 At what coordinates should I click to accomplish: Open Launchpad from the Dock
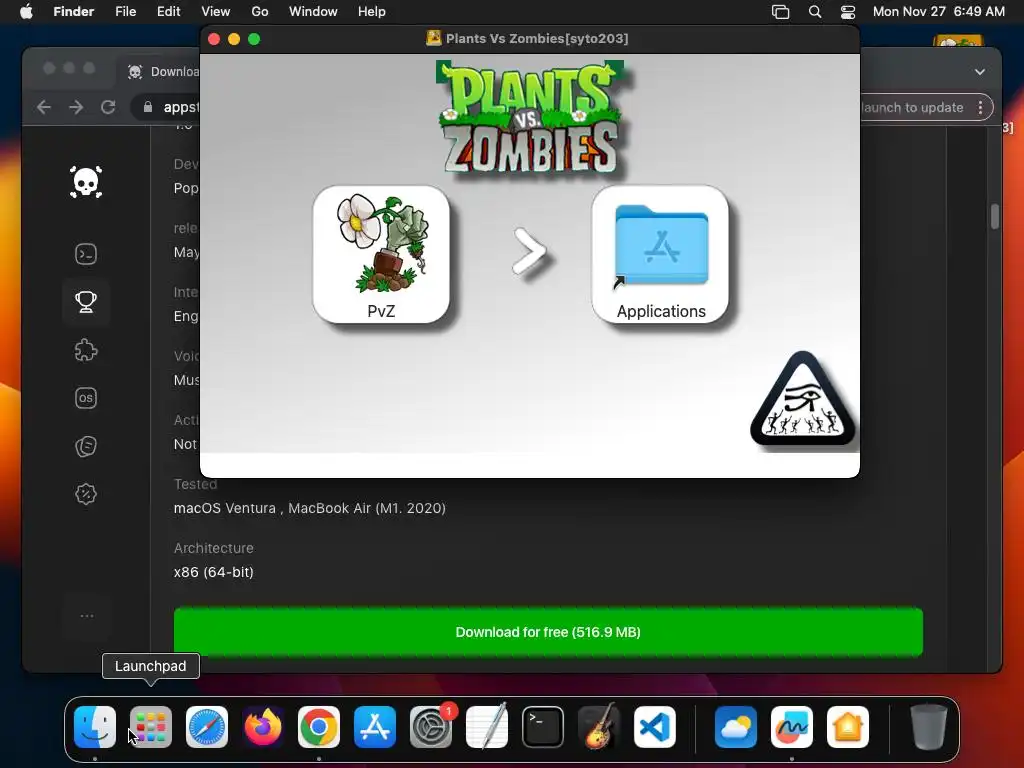(151, 727)
